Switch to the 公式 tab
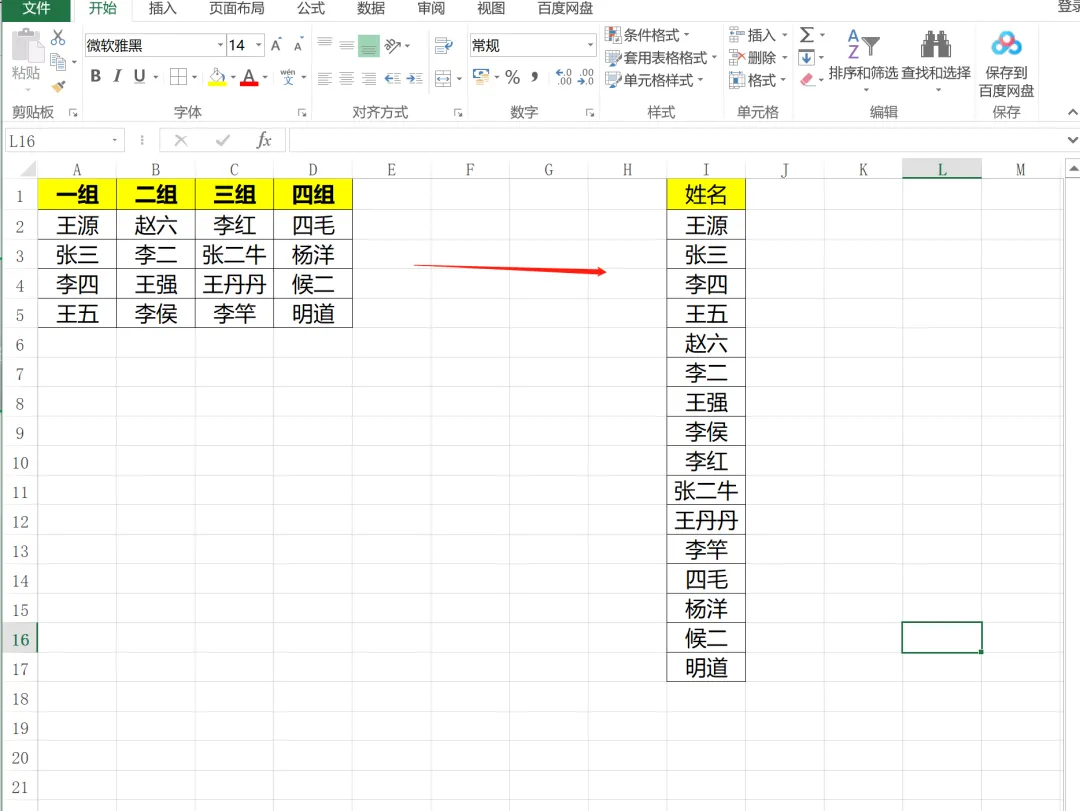The image size is (1080, 811). tap(311, 9)
